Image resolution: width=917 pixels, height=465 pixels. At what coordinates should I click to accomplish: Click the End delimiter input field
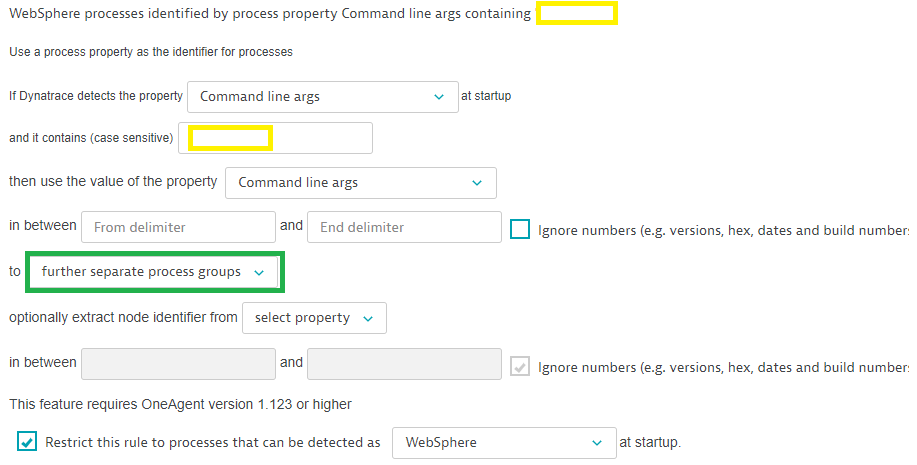coord(404,227)
